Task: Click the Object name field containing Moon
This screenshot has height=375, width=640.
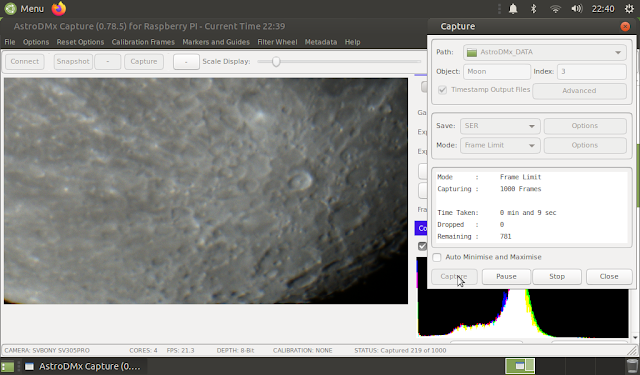Action: click(497, 71)
